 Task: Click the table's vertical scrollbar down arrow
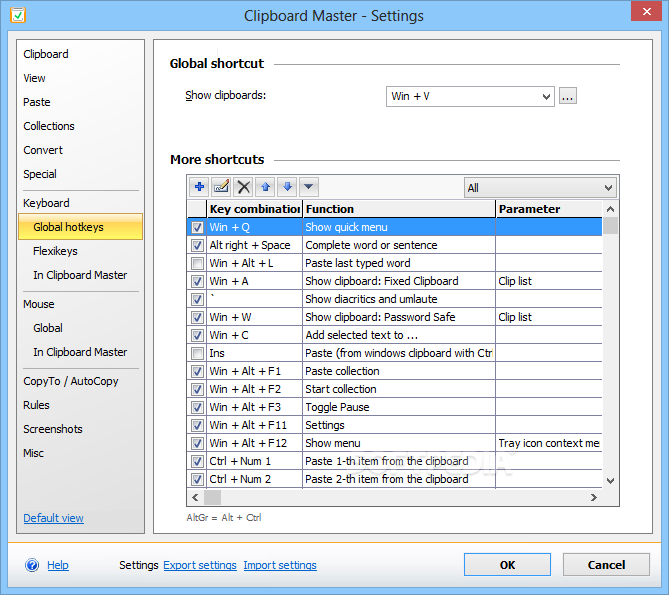coord(611,481)
